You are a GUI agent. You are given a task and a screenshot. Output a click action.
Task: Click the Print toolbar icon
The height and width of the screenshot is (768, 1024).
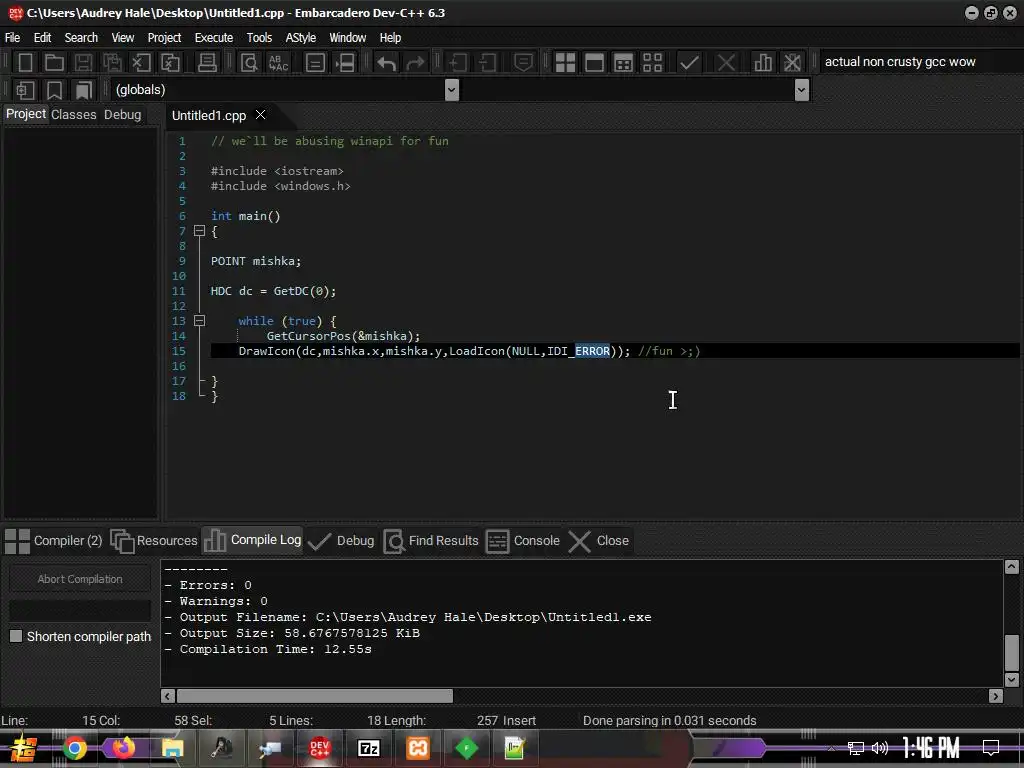pyautogui.click(x=207, y=63)
